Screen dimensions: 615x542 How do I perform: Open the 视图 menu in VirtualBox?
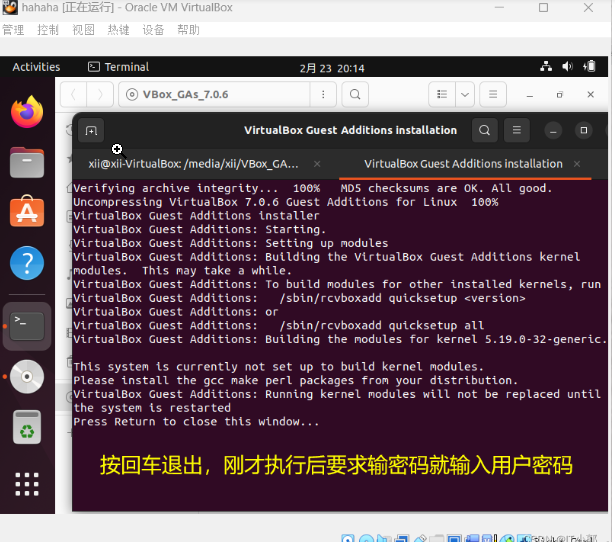[x=83, y=30]
